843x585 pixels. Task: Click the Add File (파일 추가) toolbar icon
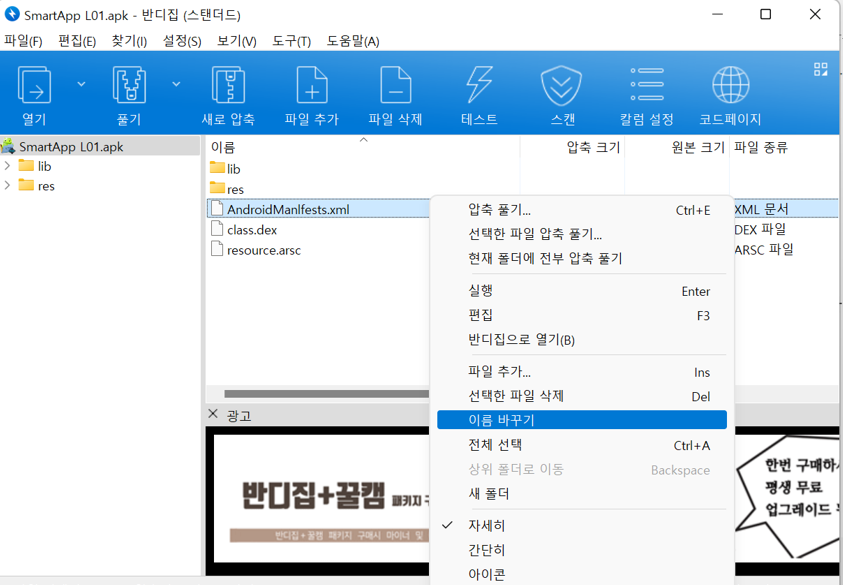tap(312, 84)
